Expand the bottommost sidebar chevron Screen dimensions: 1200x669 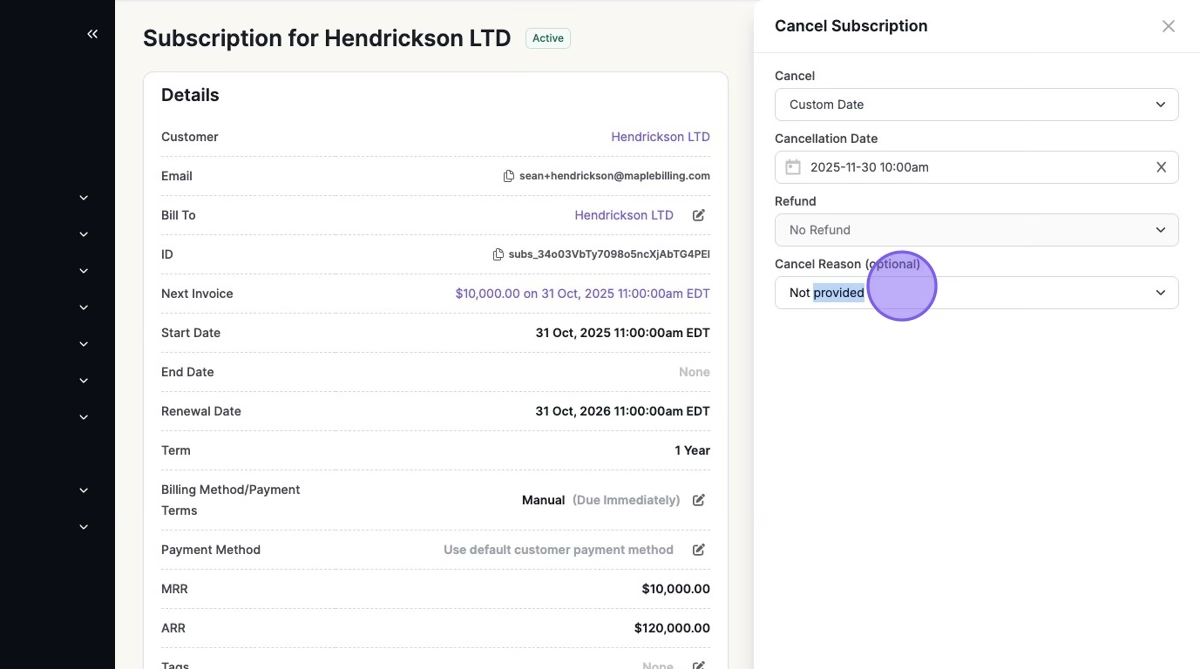point(84,527)
